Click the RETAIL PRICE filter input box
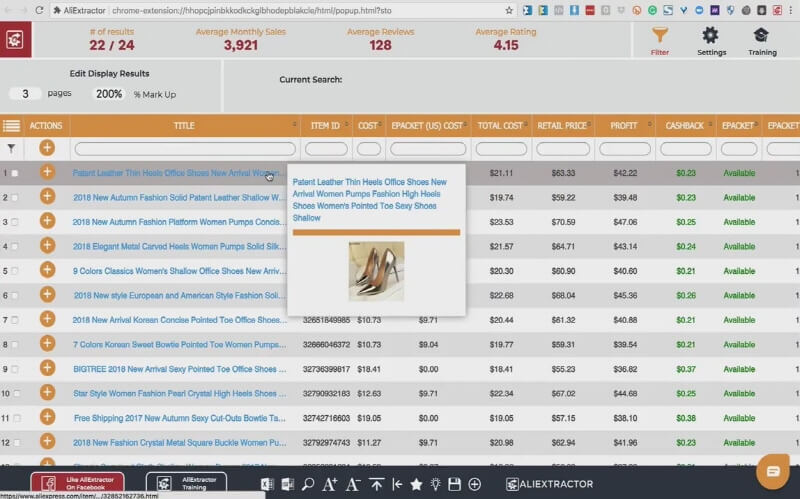This screenshot has width=800, height=499. (x=563, y=149)
